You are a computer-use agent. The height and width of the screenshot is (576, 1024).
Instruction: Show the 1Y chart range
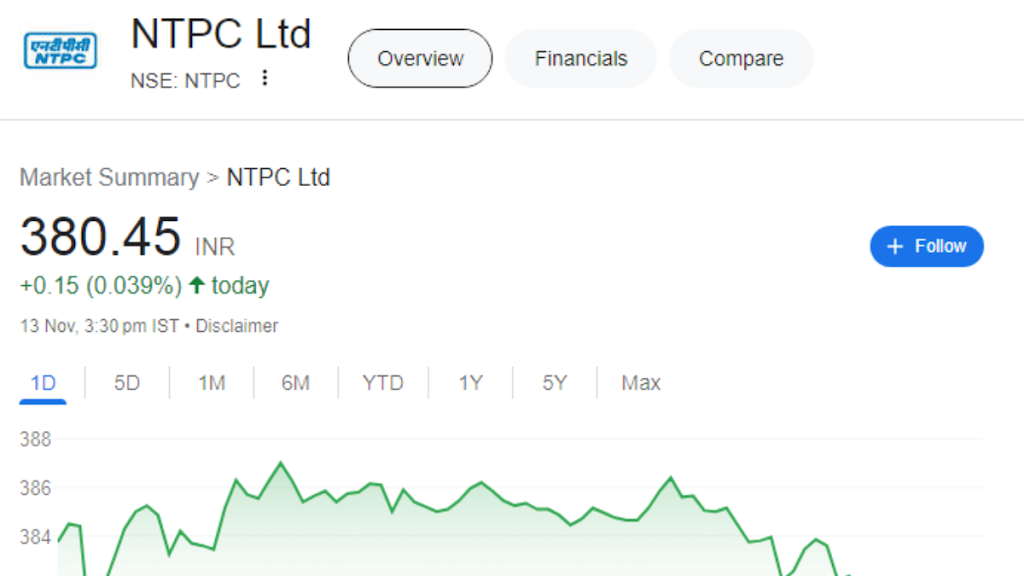pos(470,383)
